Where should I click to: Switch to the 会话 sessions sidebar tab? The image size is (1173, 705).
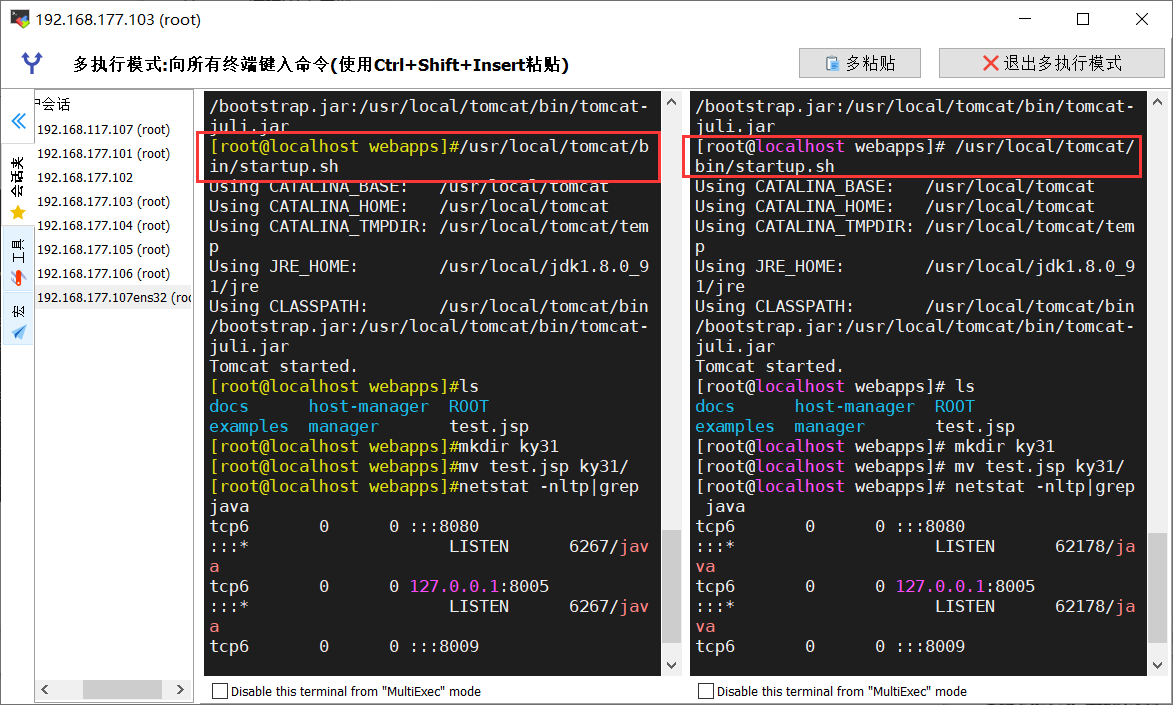pyautogui.click(x=18, y=187)
